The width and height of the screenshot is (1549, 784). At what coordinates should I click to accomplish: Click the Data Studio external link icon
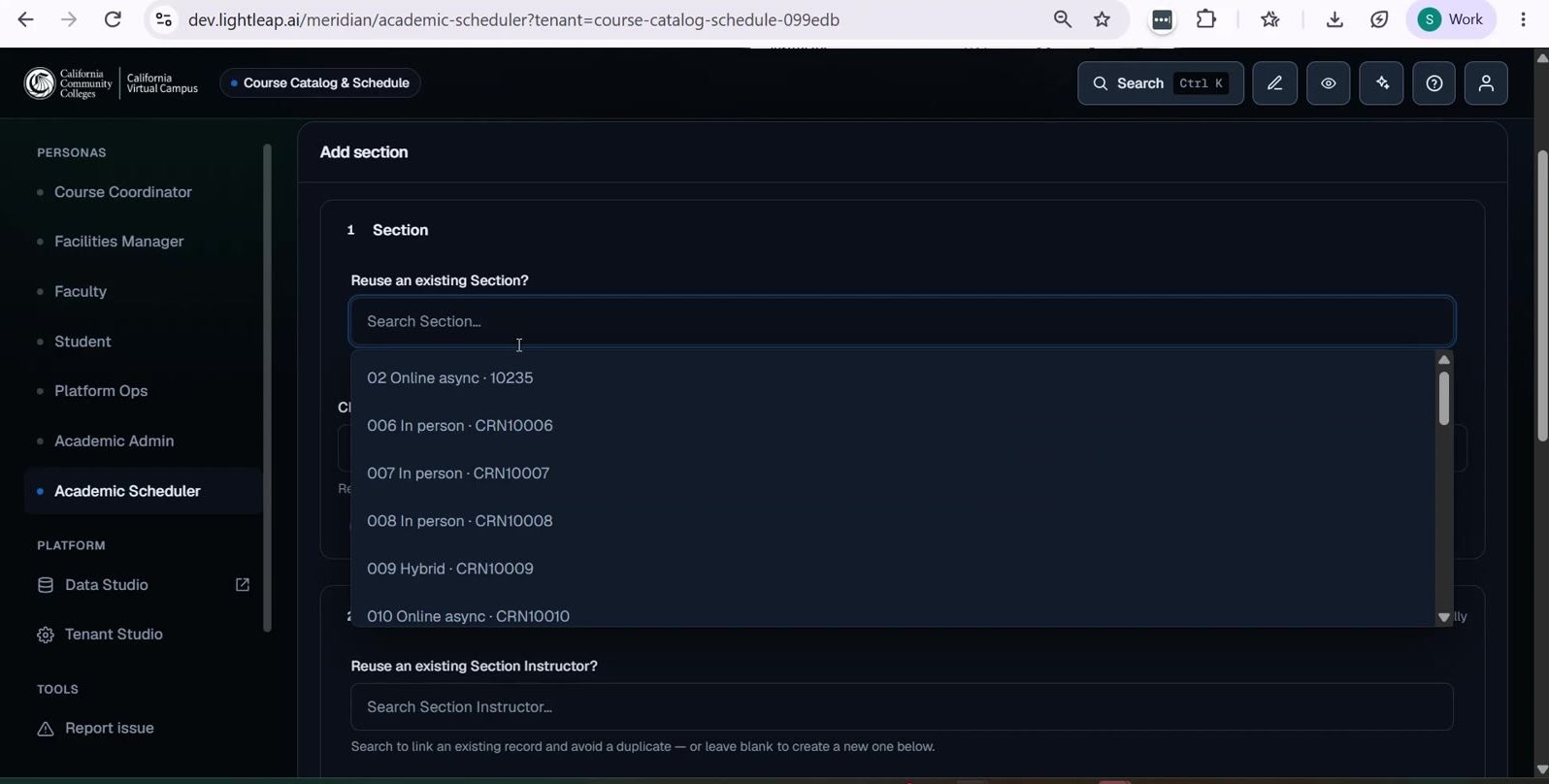[x=243, y=585]
